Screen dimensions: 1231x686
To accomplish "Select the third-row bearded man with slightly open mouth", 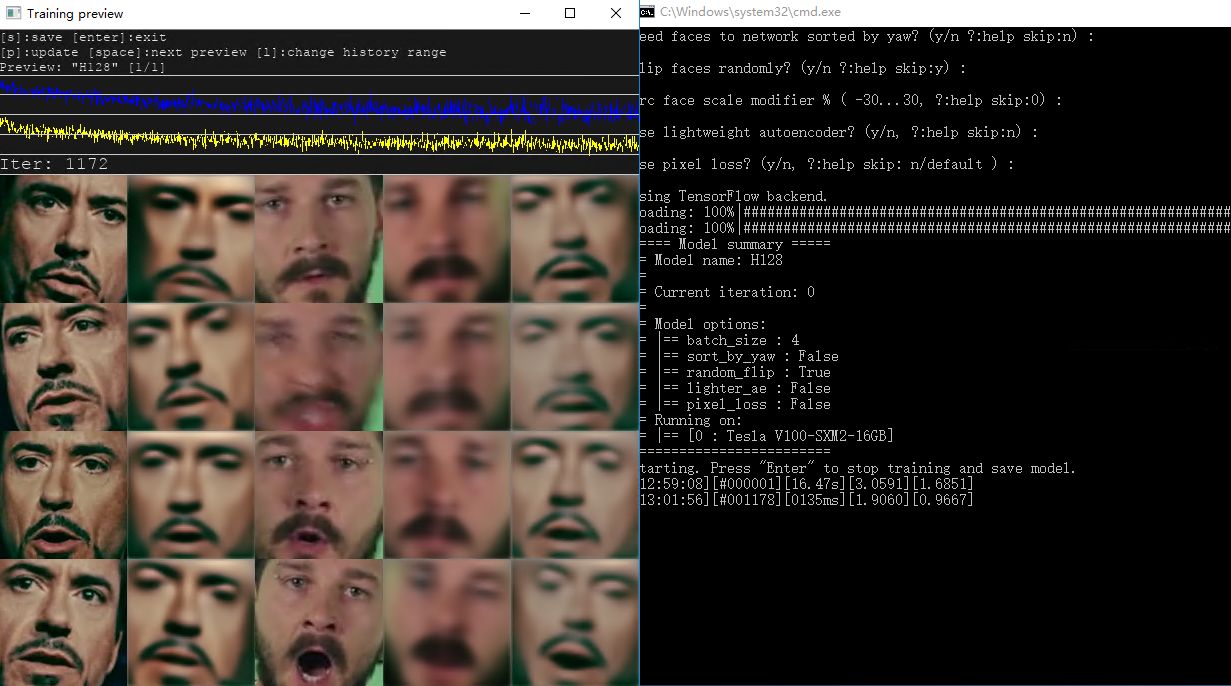I will (x=319, y=495).
